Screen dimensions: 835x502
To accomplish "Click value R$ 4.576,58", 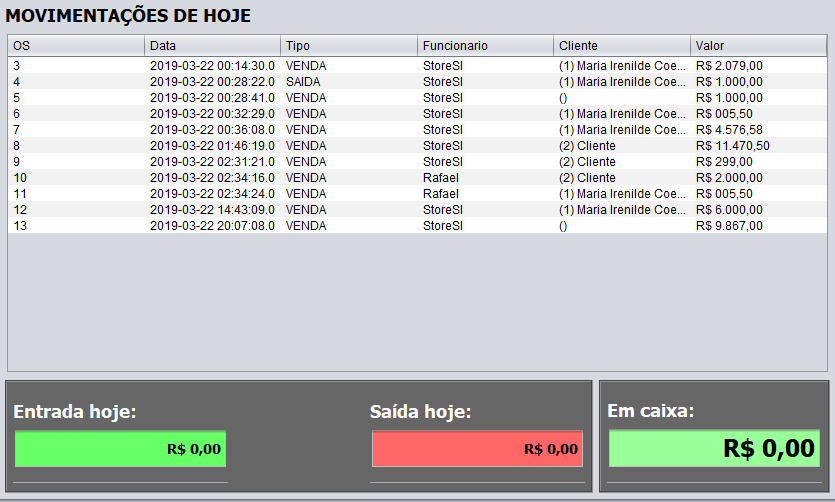I will (x=729, y=129).
